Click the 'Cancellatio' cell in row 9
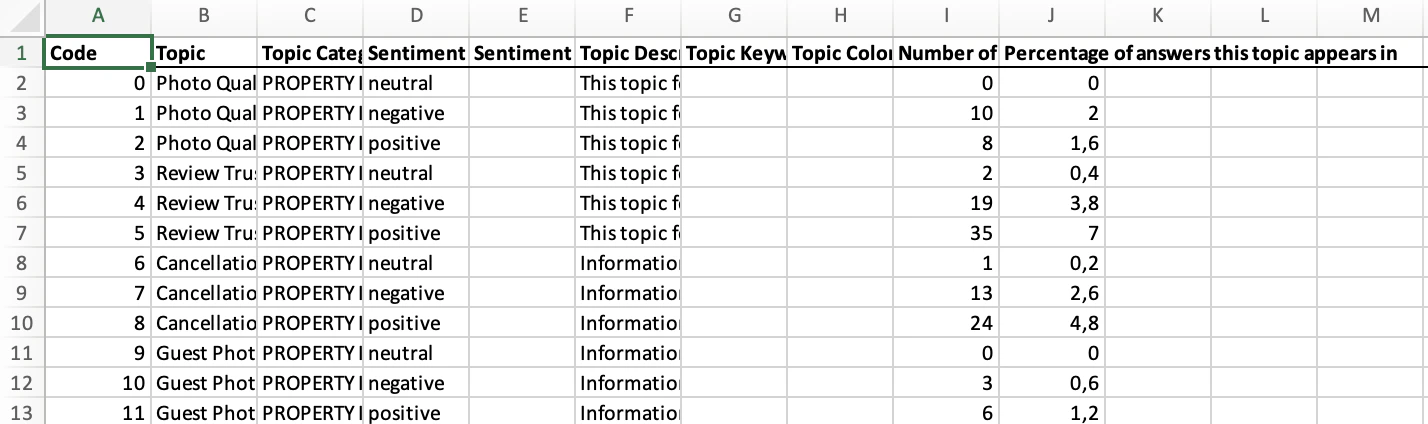The width and height of the screenshot is (1428, 424). click(x=205, y=293)
